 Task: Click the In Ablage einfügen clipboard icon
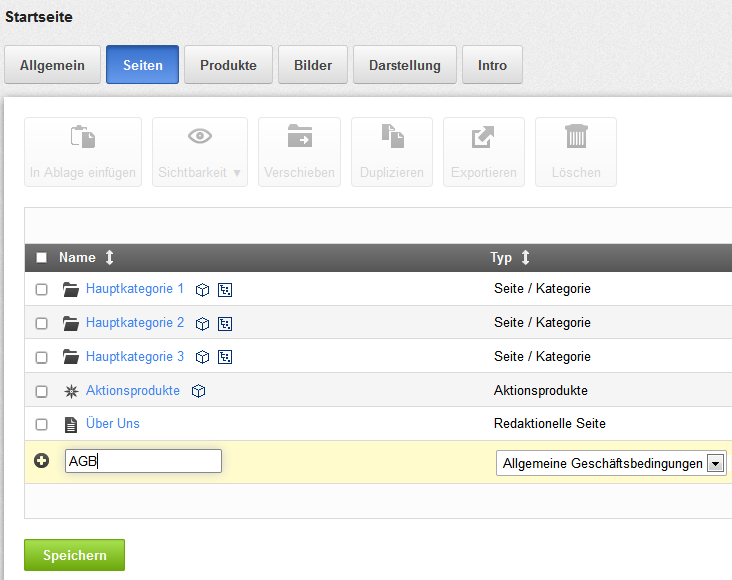pyautogui.click(x=83, y=137)
